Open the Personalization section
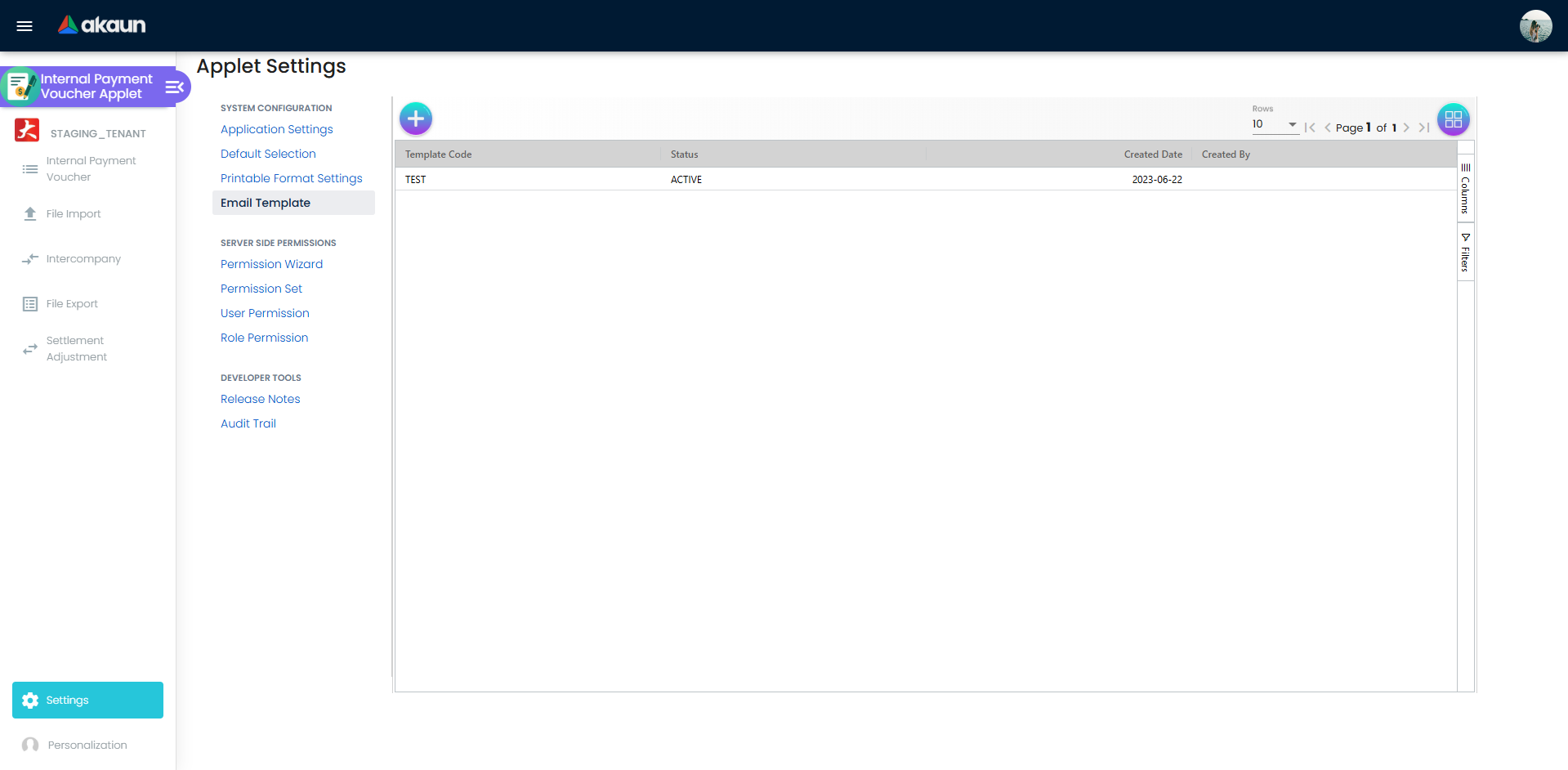The height and width of the screenshot is (770, 1568). pyautogui.click(x=87, y=745)
